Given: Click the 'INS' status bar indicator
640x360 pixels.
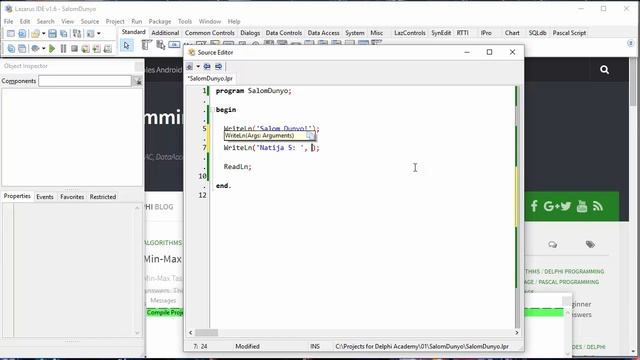Looking at the screenshot, I should (x=315, y=346).
